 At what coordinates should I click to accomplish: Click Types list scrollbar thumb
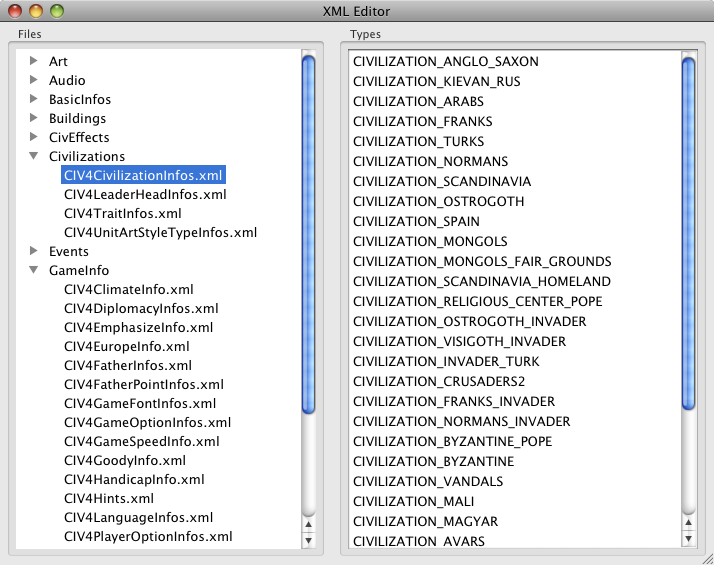(x=688, y=233)
